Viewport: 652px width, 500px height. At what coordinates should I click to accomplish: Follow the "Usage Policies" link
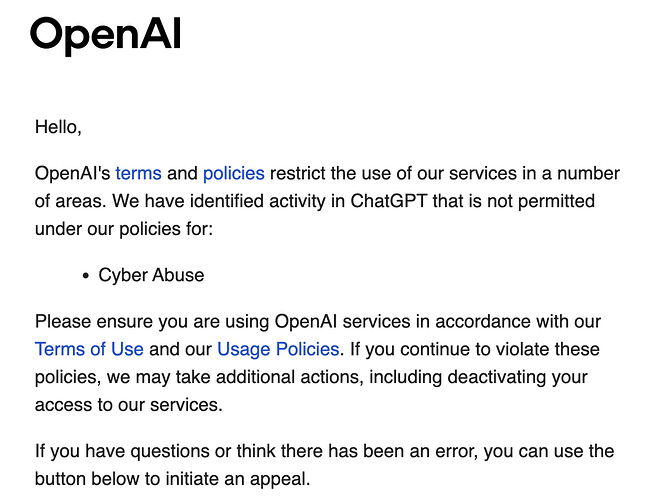click(278, 349)
